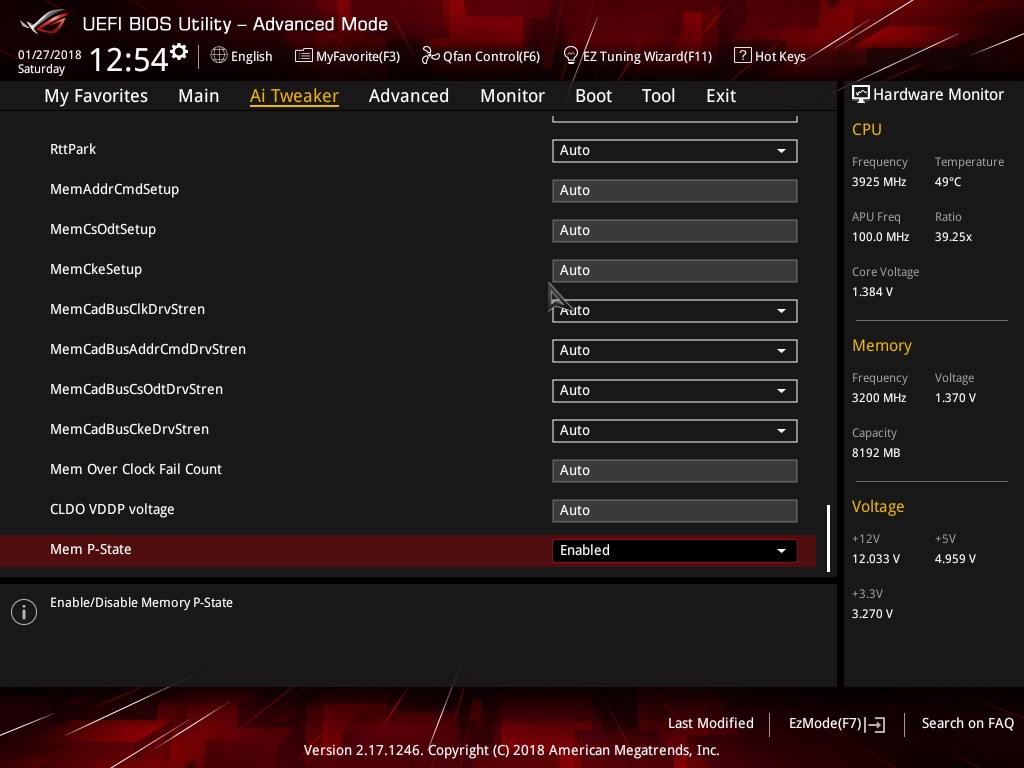Click CPU frequency 3925 MHz value

coord(879,182)
